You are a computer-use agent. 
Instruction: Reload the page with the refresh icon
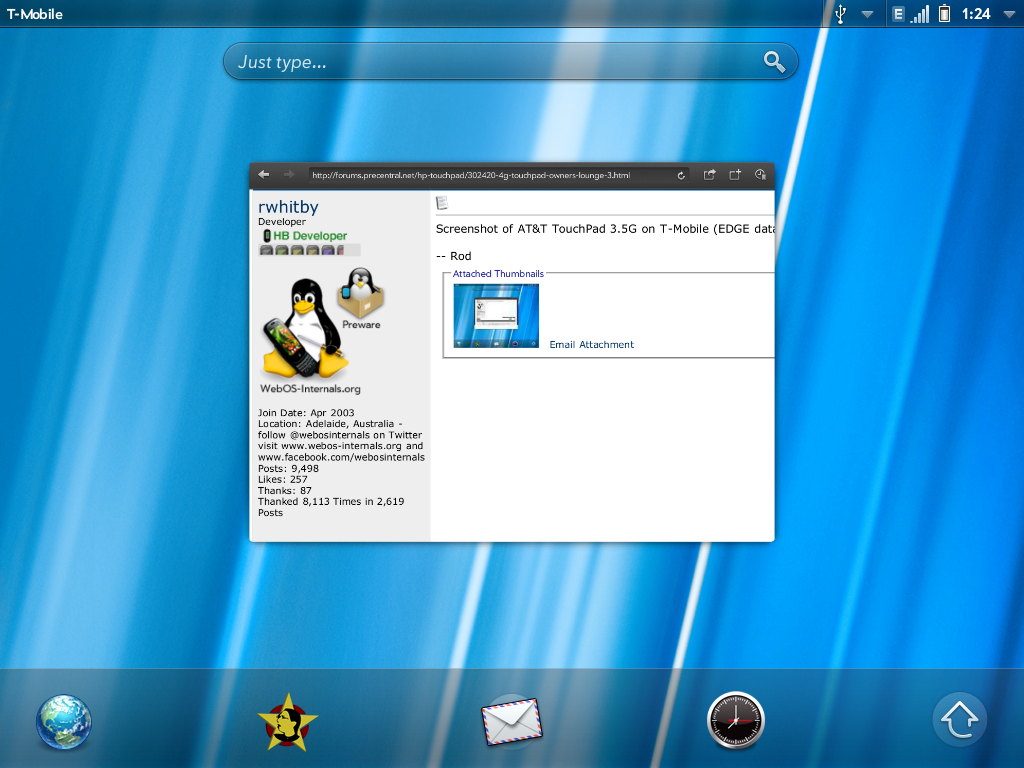point(681,175)
